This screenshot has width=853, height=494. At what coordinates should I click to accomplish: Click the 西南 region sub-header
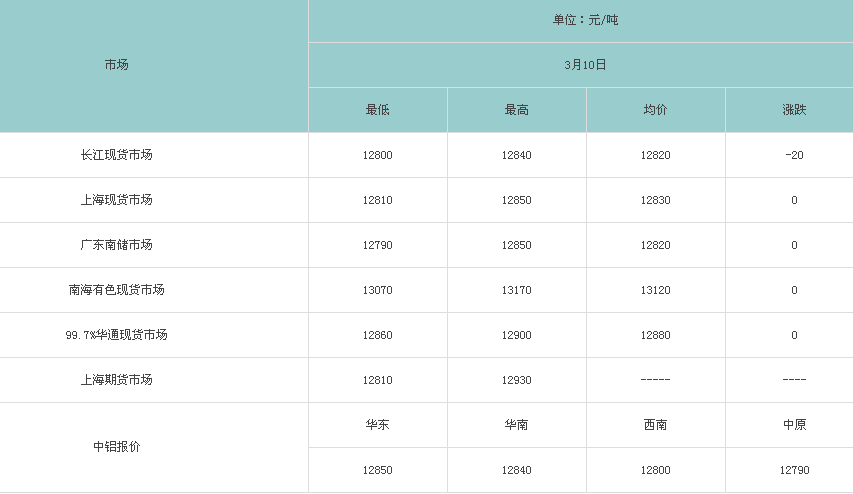pyautogui.click(x=655, y=425)
